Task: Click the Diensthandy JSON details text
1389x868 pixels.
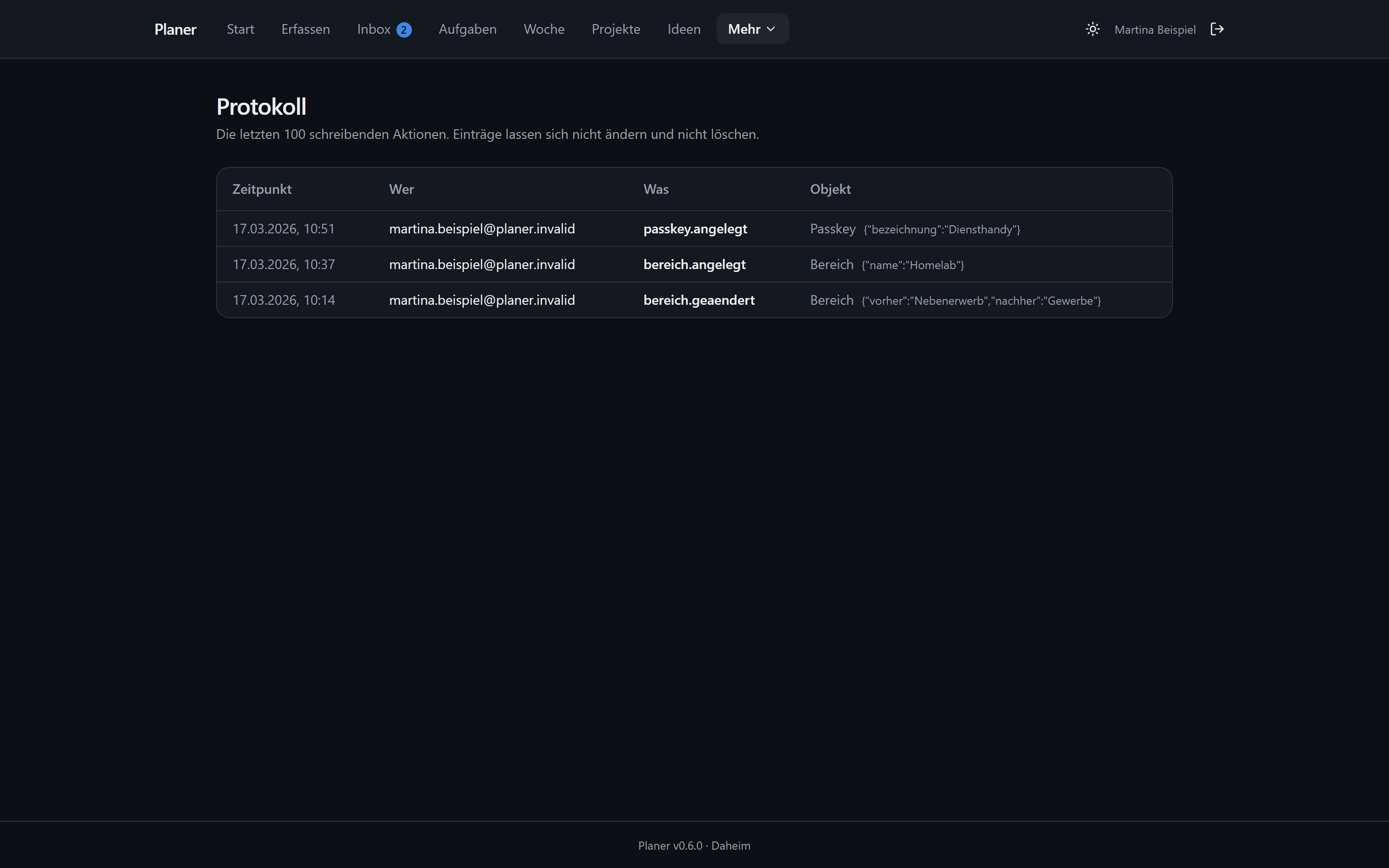Action: (942, 230)
